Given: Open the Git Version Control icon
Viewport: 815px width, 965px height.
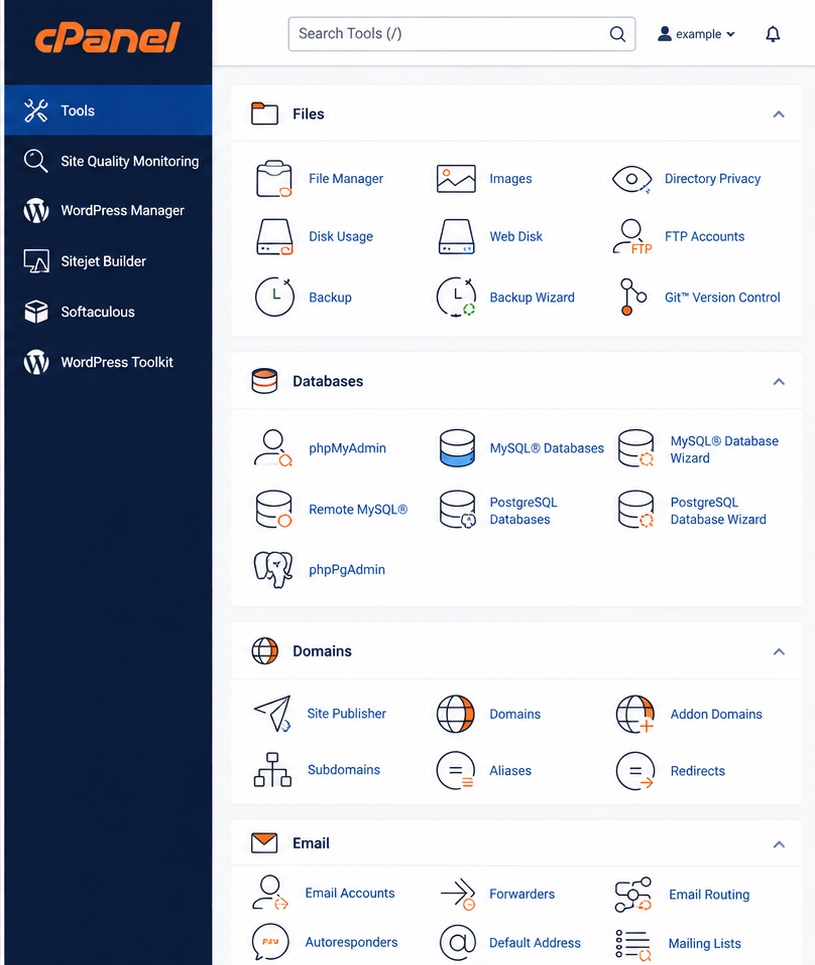Looking at the screenshot, I should click(x=633, y=297).
